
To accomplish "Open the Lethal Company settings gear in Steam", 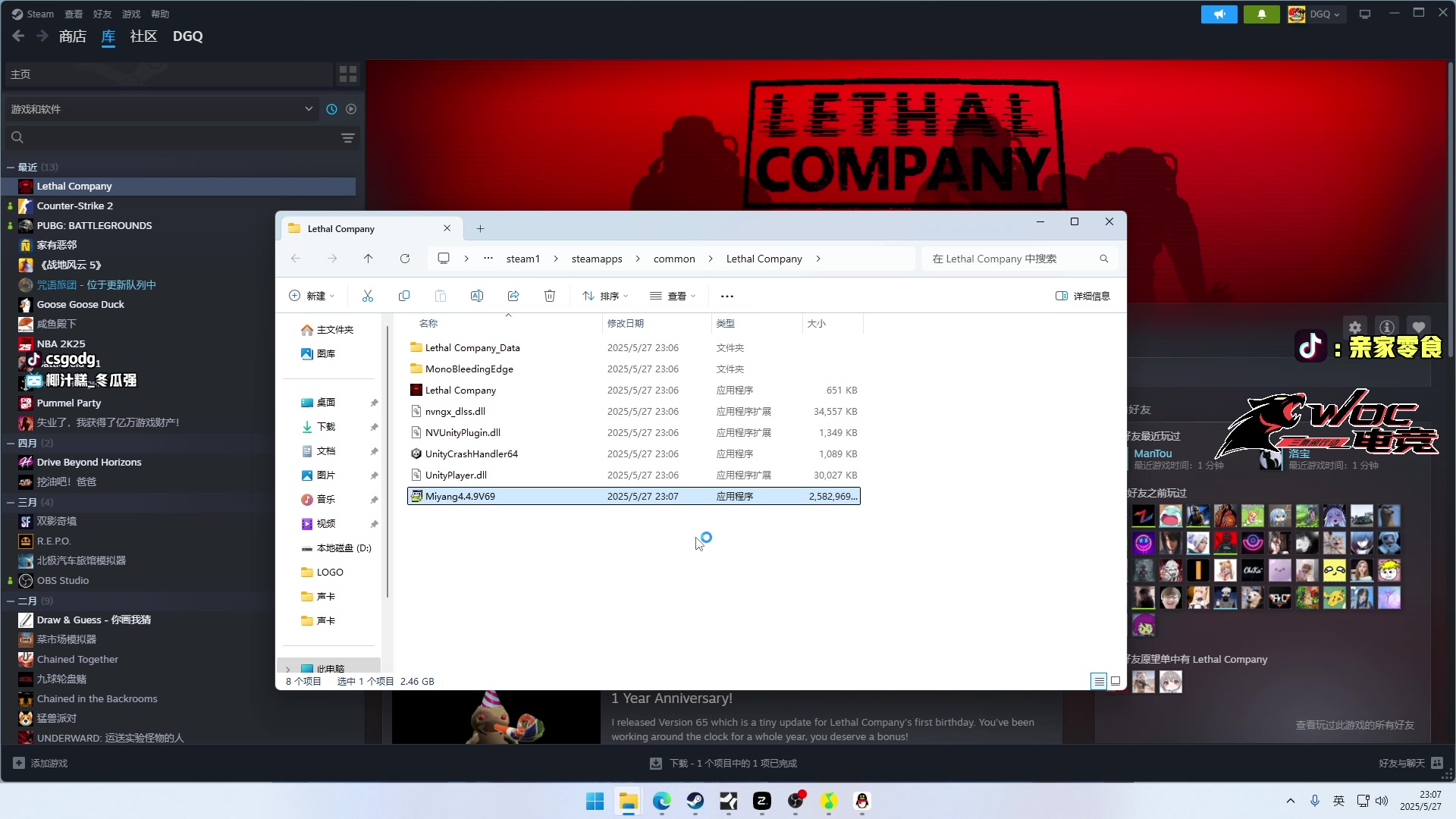I will (1355, 327).
